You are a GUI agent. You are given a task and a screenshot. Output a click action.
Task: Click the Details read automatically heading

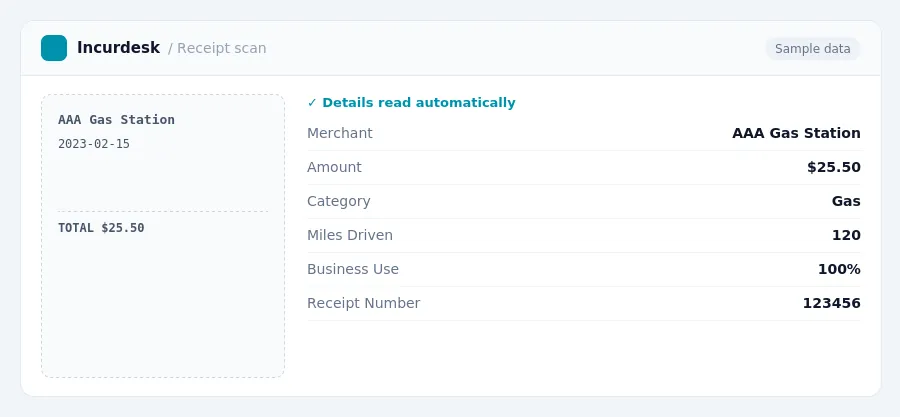pyautogui.click(x=418, y=103)
